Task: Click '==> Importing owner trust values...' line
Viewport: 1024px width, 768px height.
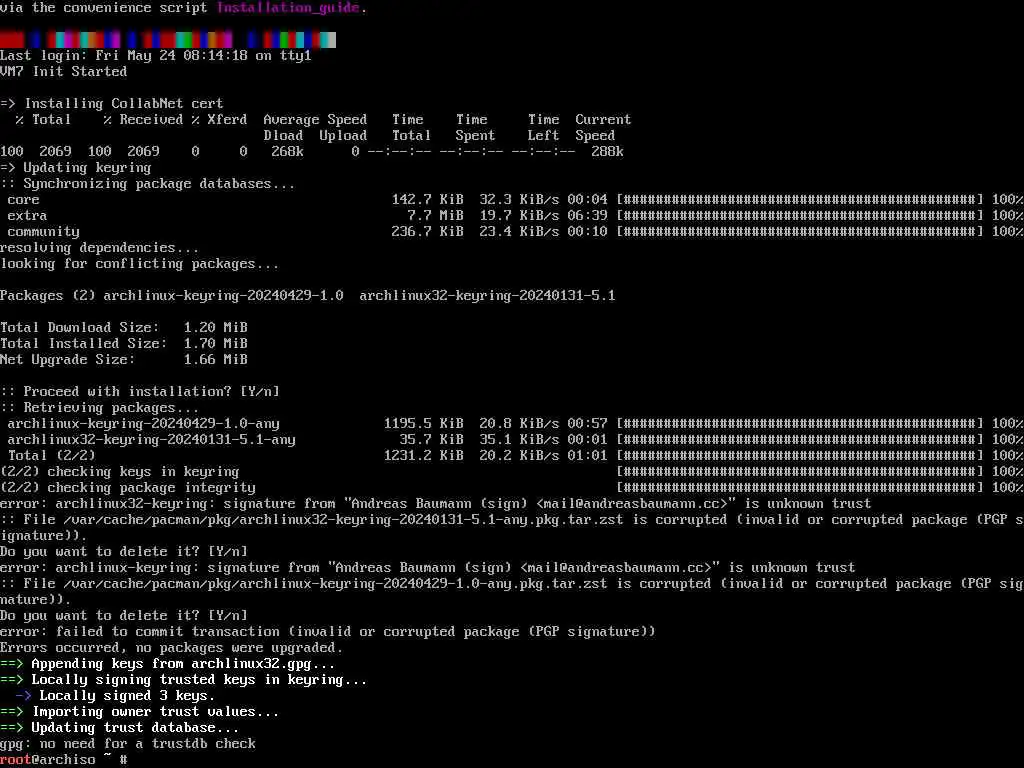Action: click(x=140, y=712)
